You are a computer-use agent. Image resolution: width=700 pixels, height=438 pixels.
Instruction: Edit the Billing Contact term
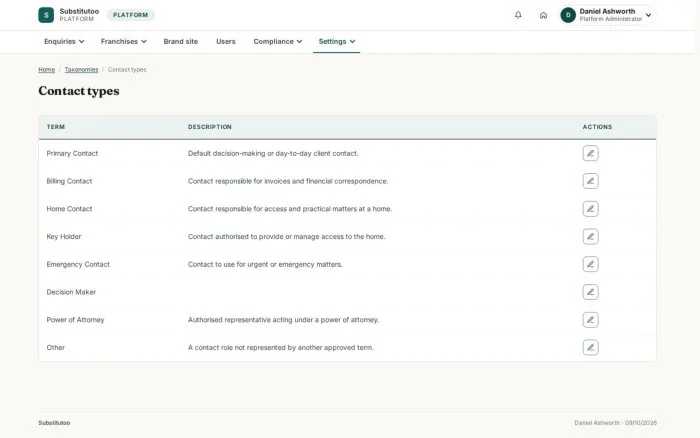click(x=590, y=181)
